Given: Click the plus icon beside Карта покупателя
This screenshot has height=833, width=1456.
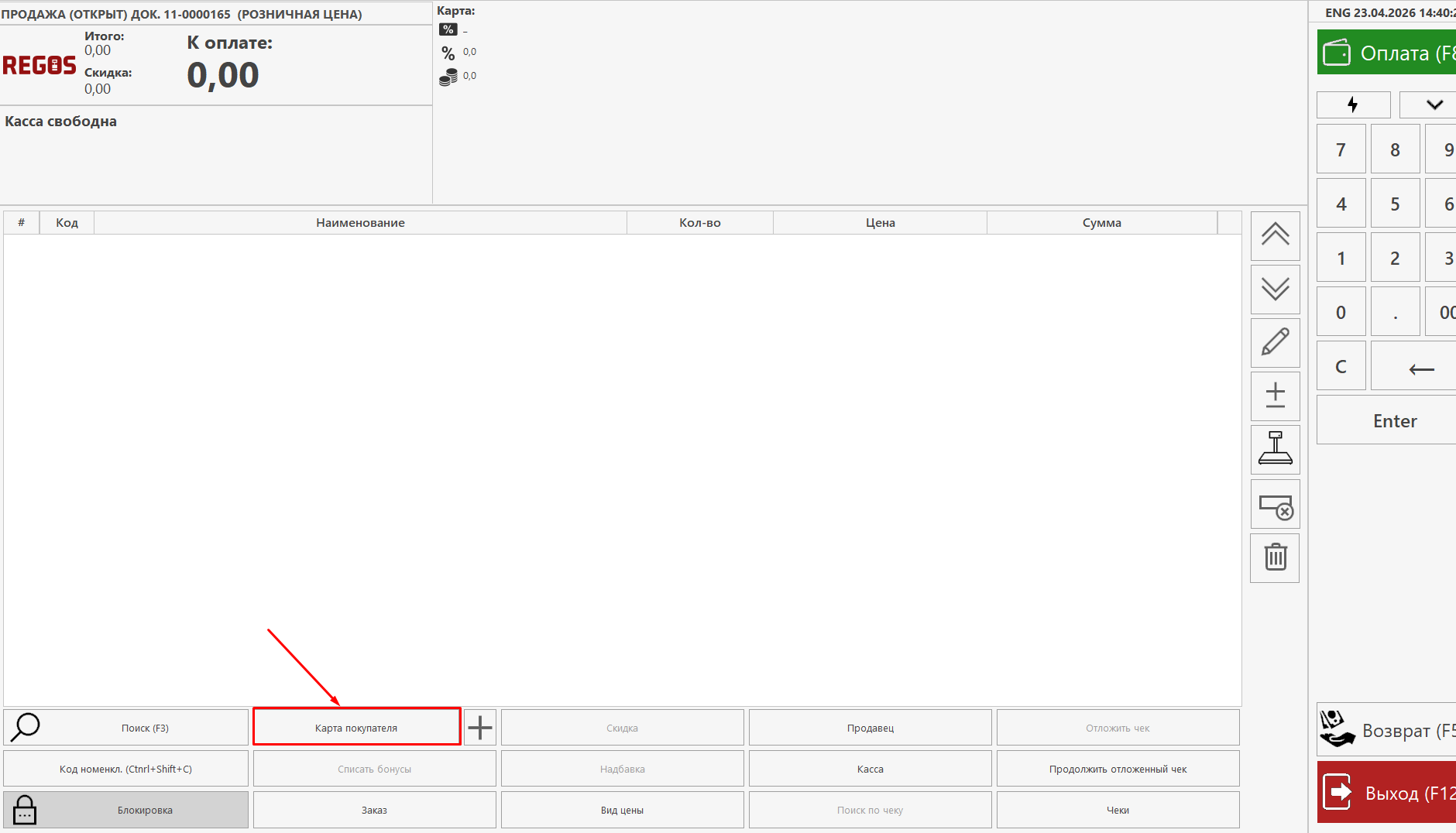Looking at the screenshot, I should click(480, 728).
